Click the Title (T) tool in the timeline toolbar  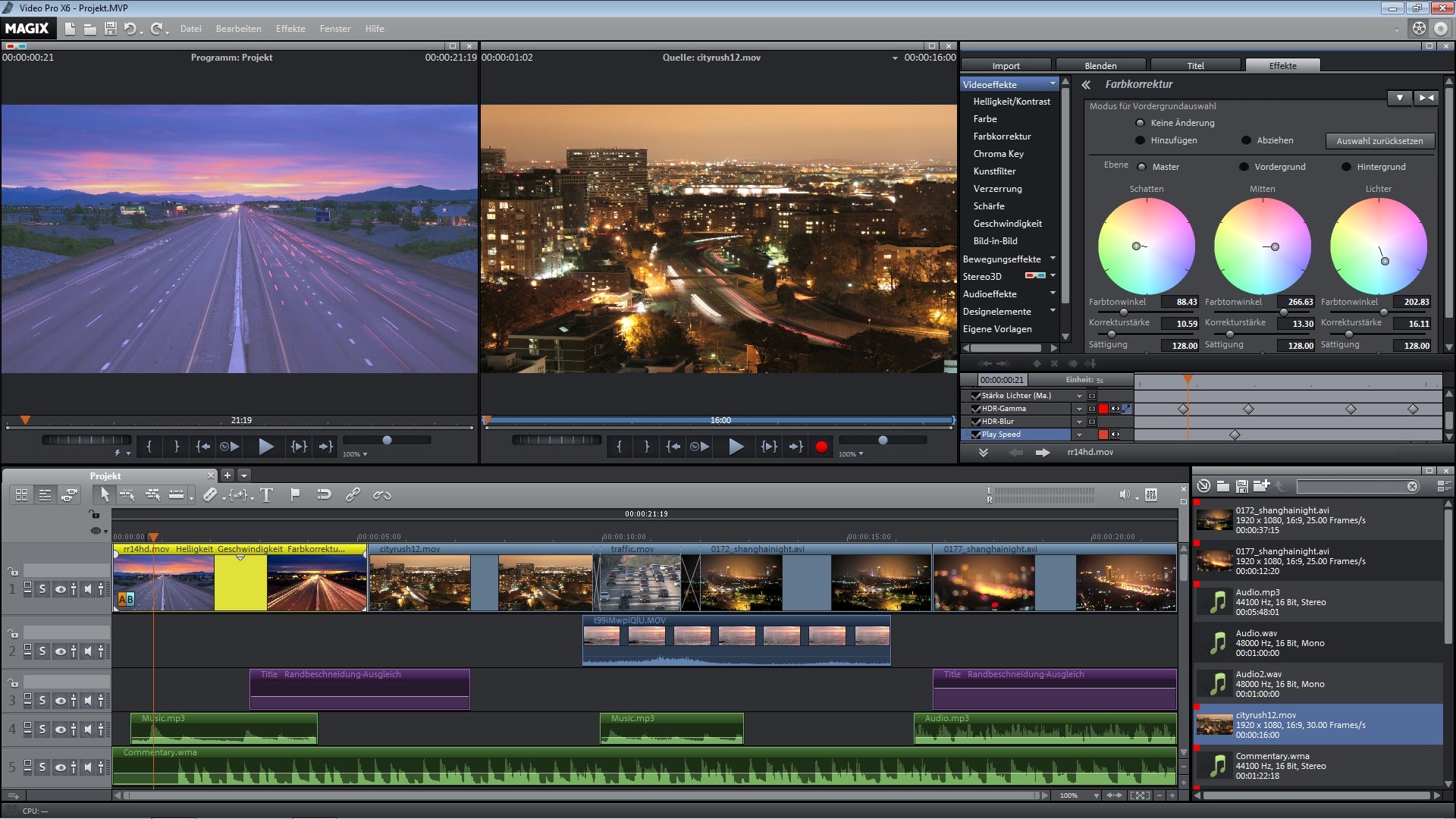pyautogui.click(x=266, y=495)
